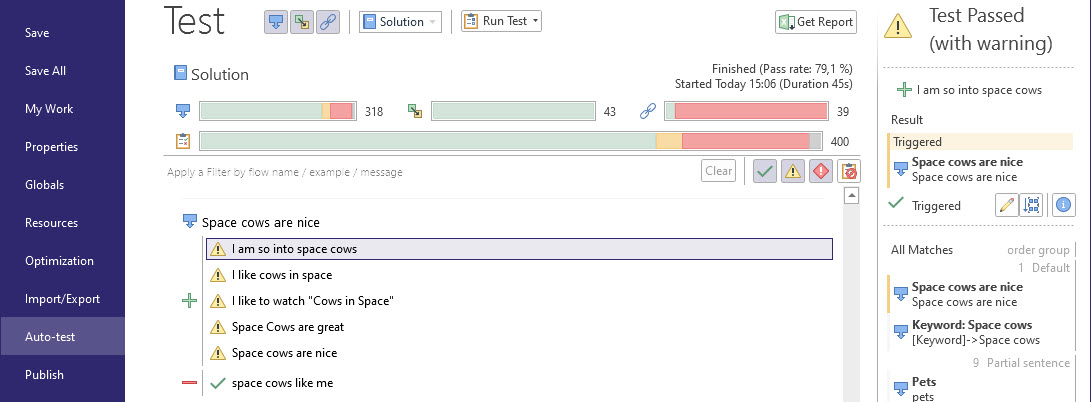Show passed tests with green checkmark filter
1091x402 pixels.
coord(765,171)
